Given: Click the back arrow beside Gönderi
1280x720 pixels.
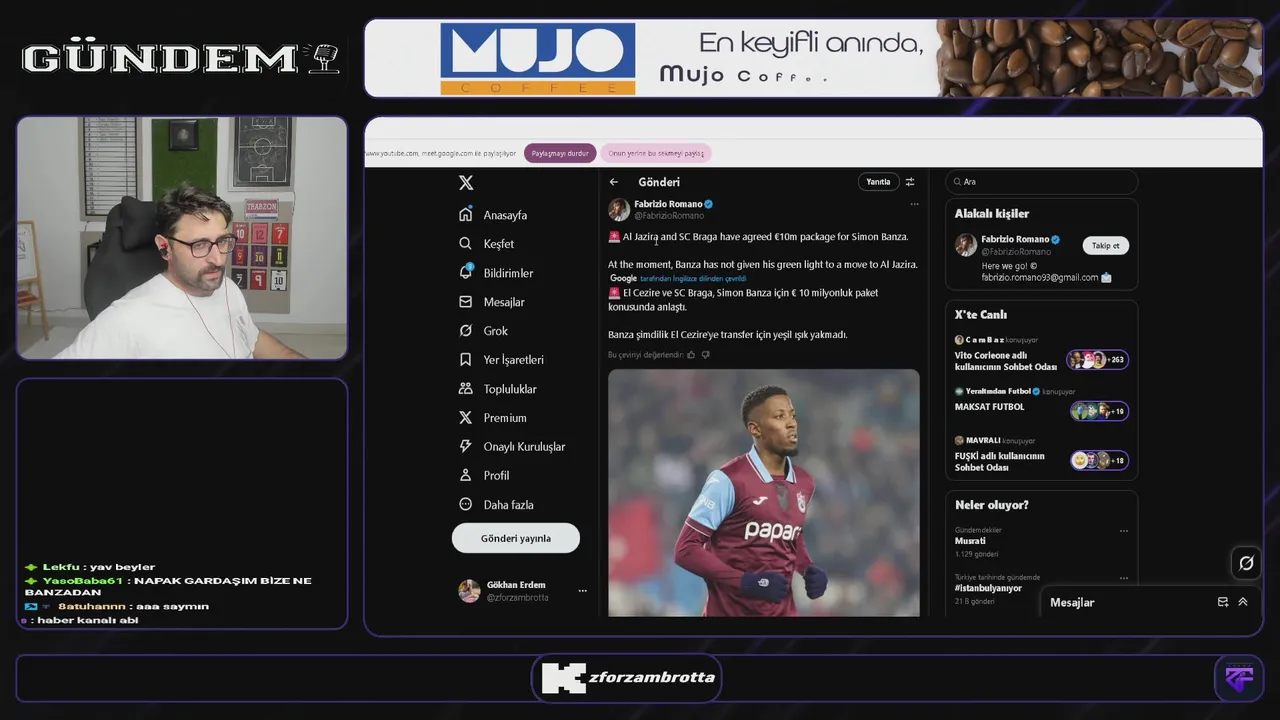Looking at the screenshot, I should (x=614, y=182).
